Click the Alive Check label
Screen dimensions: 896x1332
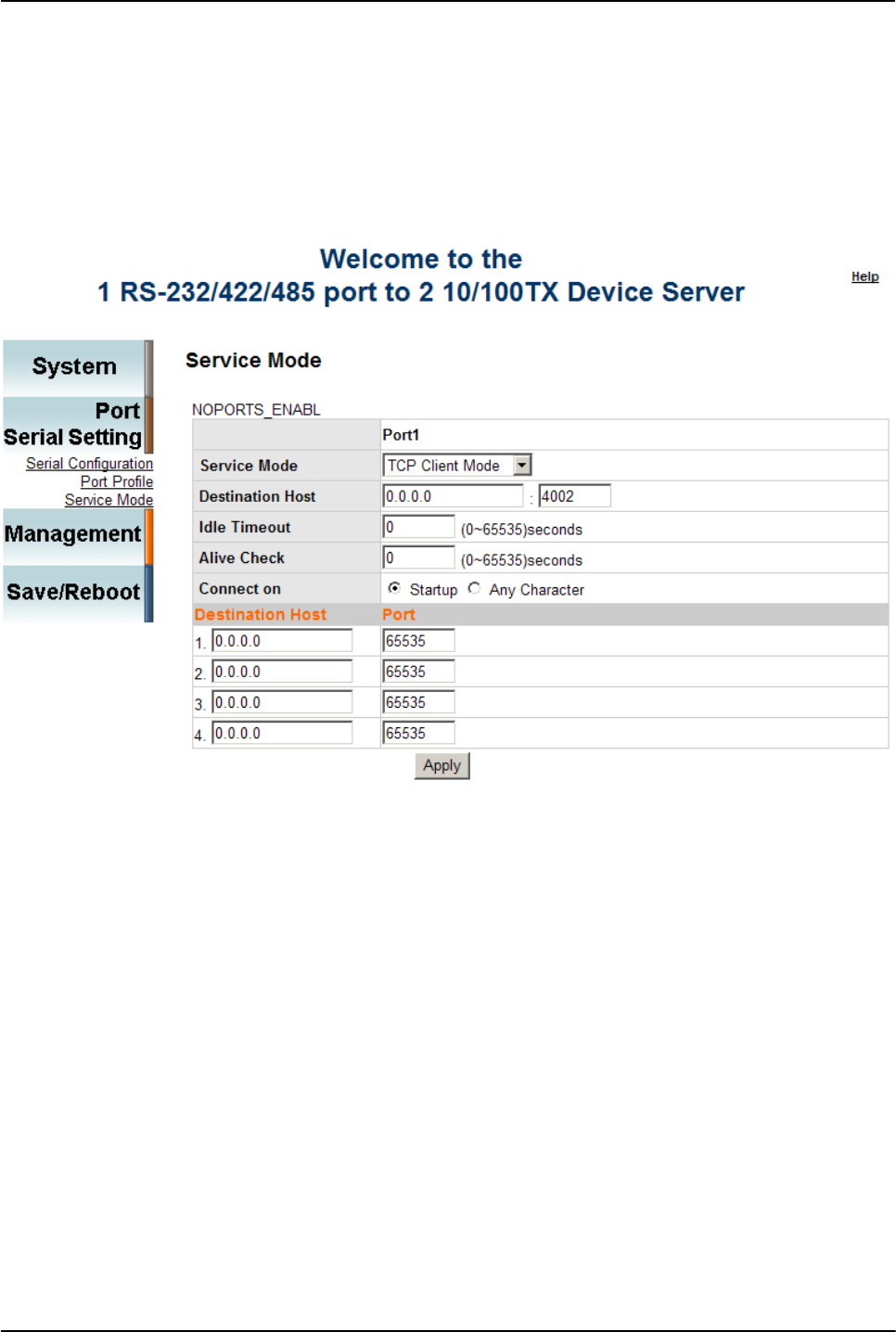coord(241,557)
